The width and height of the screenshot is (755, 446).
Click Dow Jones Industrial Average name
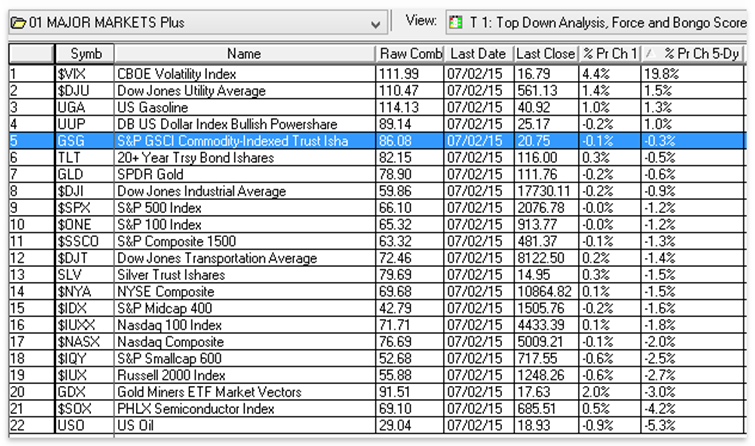(201, 191)
